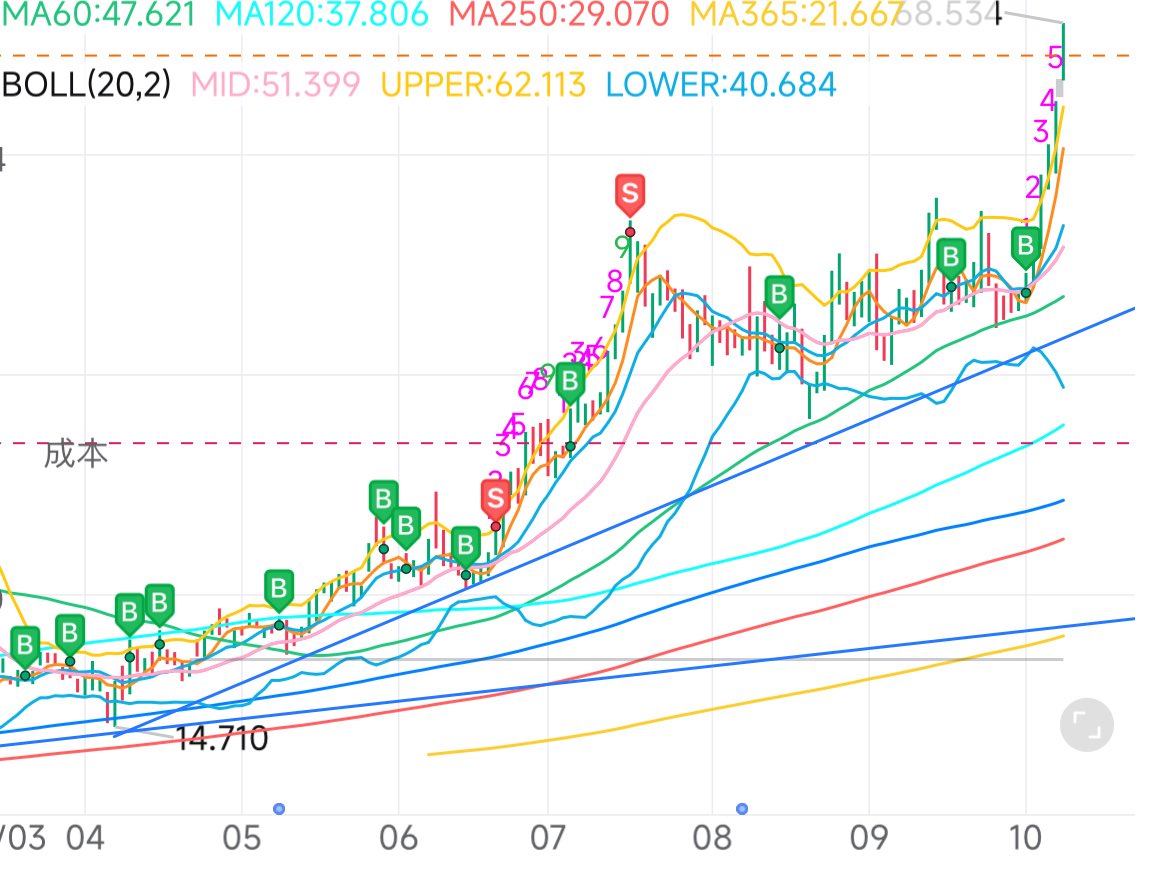Click the 07 month axis label
1171x889 pixels.
[x=548, y=838]
